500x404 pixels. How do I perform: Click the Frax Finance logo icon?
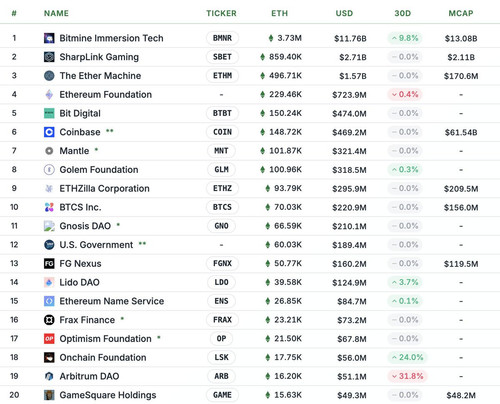49,320
